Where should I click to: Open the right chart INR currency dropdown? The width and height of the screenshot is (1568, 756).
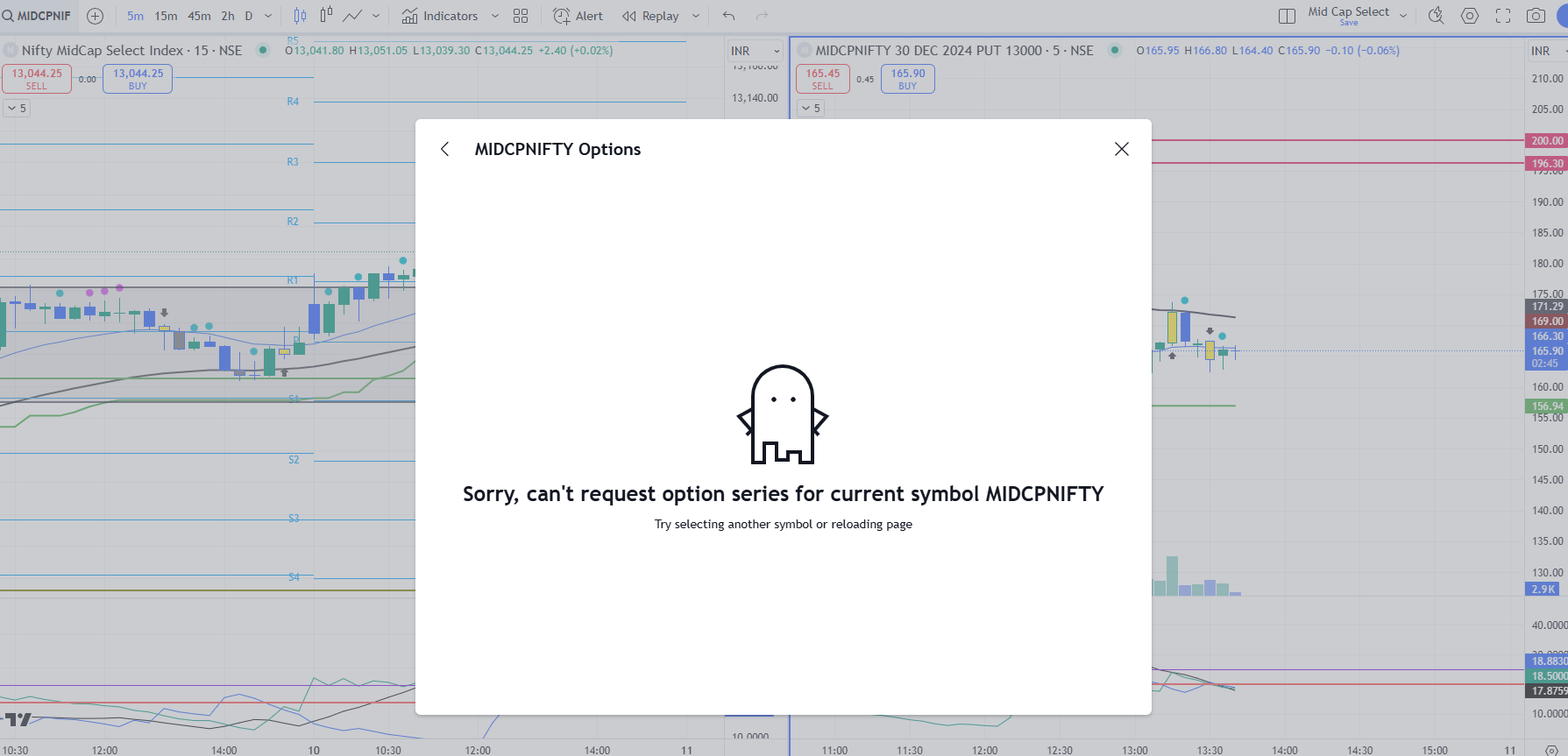click(1547, 51)
